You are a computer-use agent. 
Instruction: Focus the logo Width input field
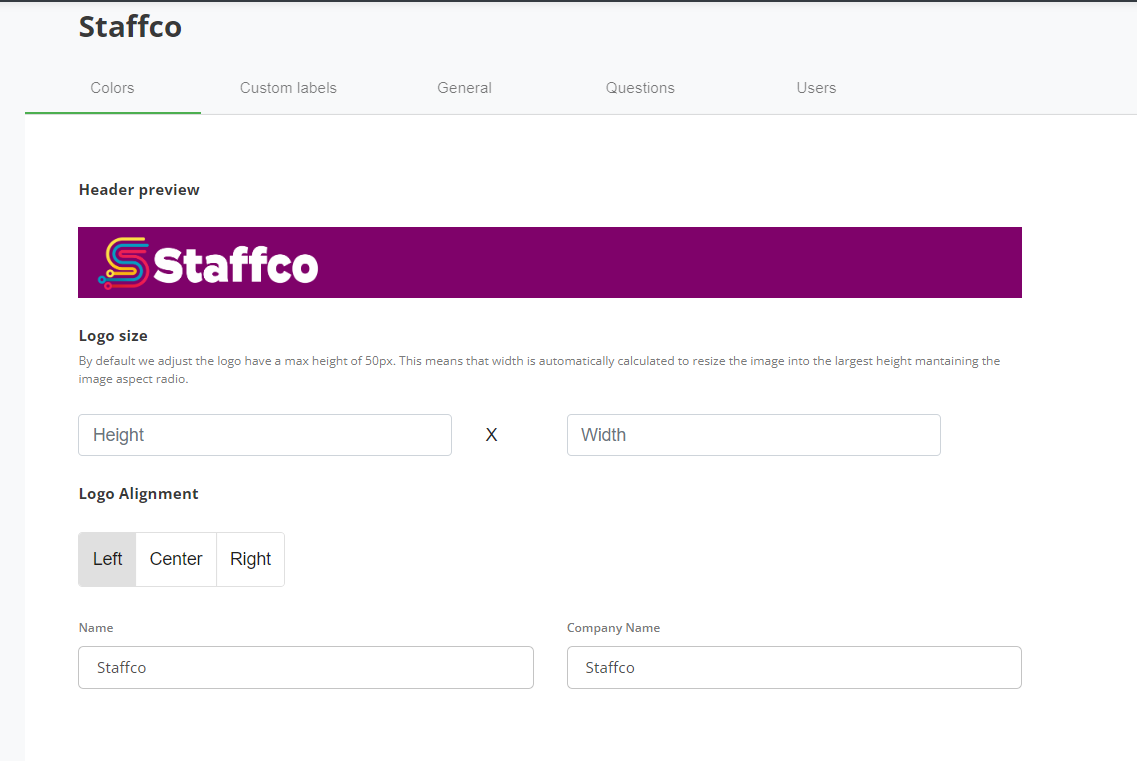tap(753, 435)
